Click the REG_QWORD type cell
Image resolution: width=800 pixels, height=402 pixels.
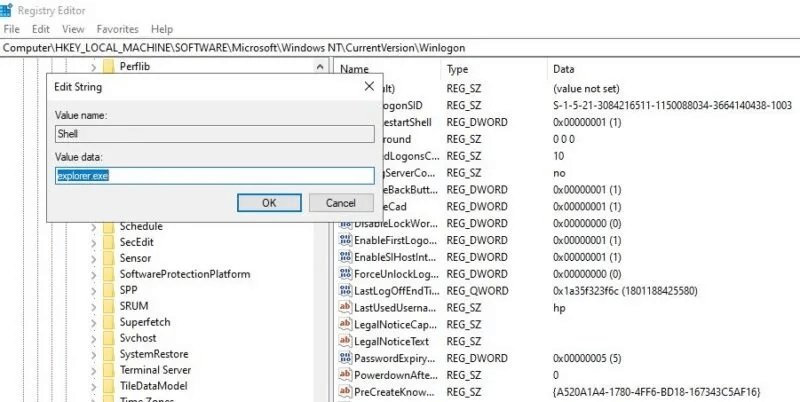(478, 291)
